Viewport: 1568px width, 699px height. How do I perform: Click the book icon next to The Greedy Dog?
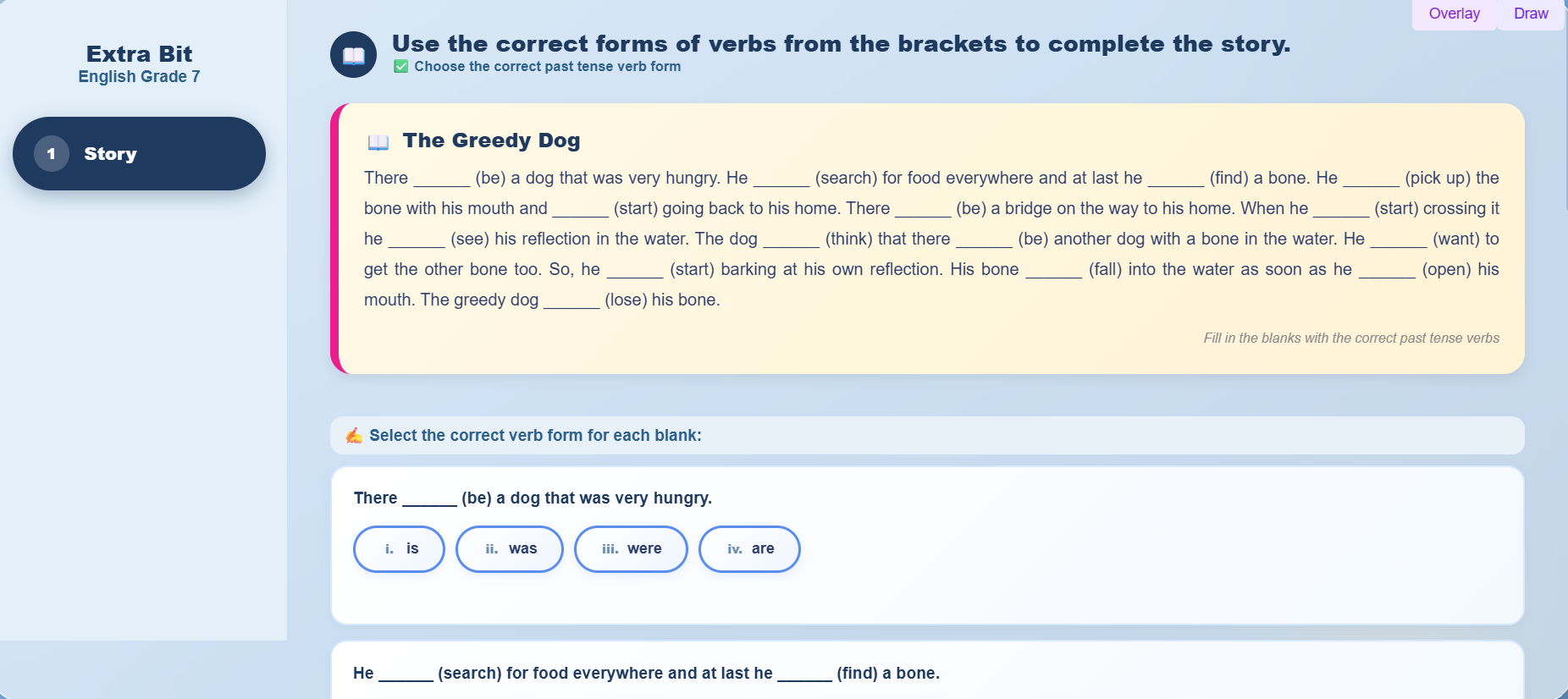coord(378,141)
